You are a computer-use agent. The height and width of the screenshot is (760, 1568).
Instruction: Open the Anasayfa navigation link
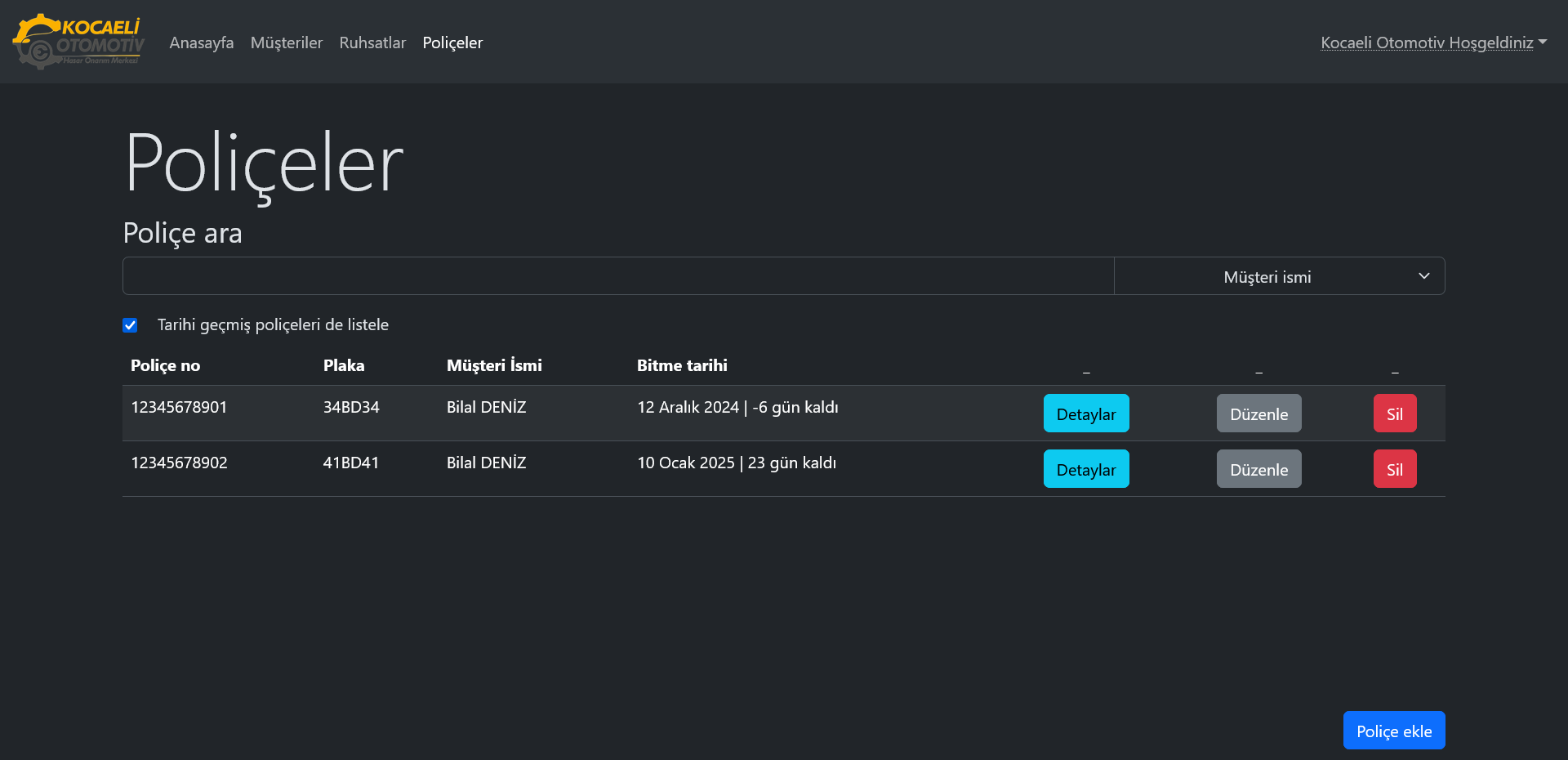coord(201,42)
